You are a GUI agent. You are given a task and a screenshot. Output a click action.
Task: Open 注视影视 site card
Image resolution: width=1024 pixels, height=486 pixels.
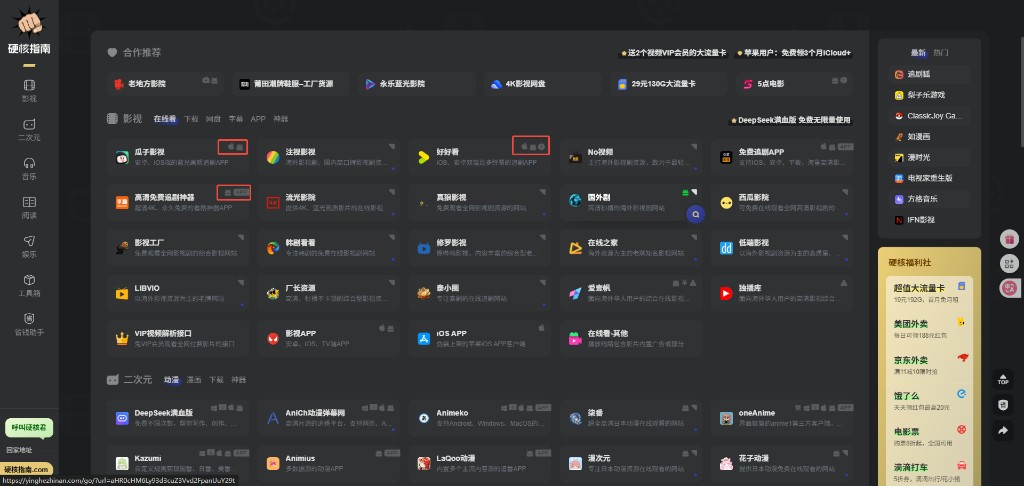328,157
